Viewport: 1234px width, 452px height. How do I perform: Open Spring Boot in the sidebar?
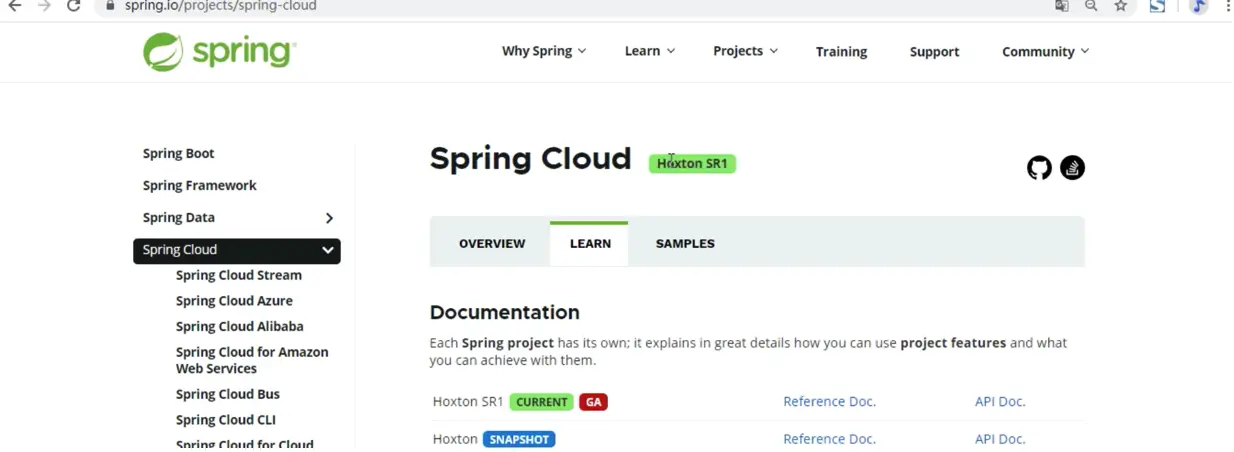(x=178, y=153)
